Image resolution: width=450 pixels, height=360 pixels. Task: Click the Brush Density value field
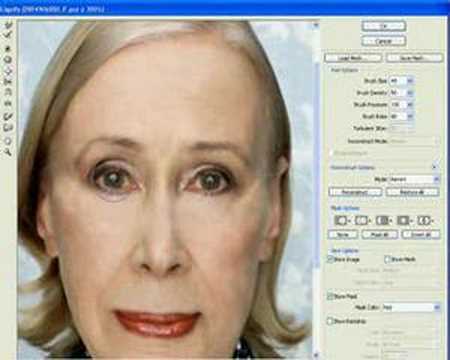tap(398, 93)
